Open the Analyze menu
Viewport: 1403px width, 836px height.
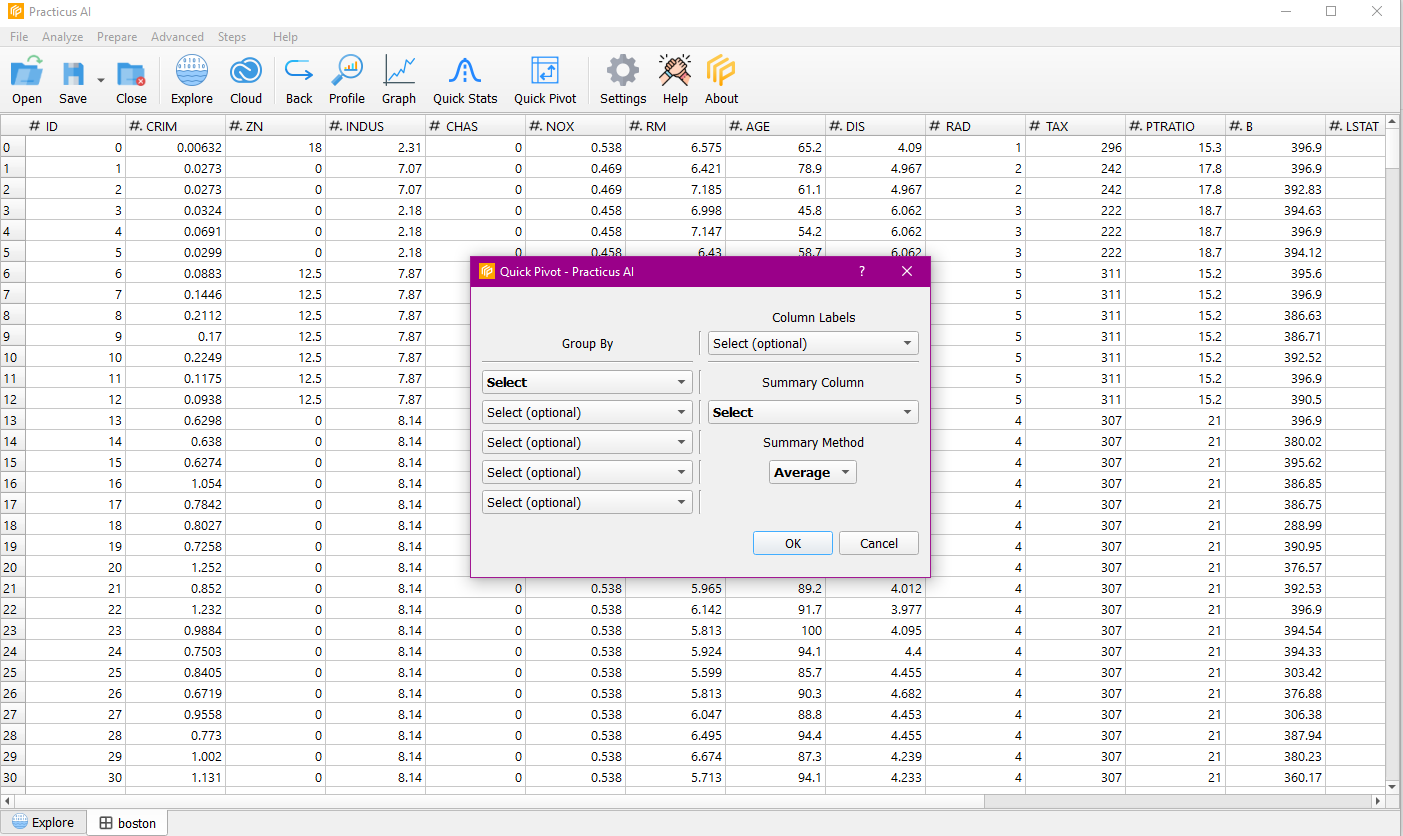pyautogui.click(x=62, y=37)
